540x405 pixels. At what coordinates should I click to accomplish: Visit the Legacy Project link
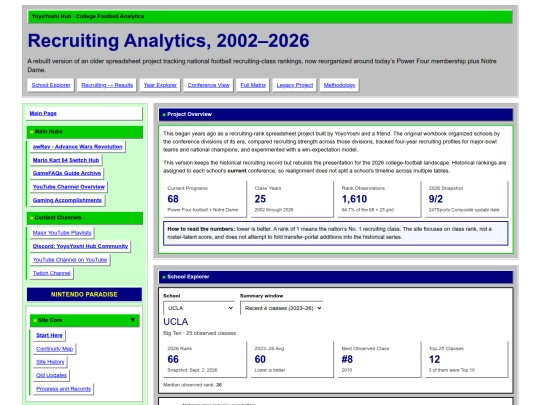point(295,85)
